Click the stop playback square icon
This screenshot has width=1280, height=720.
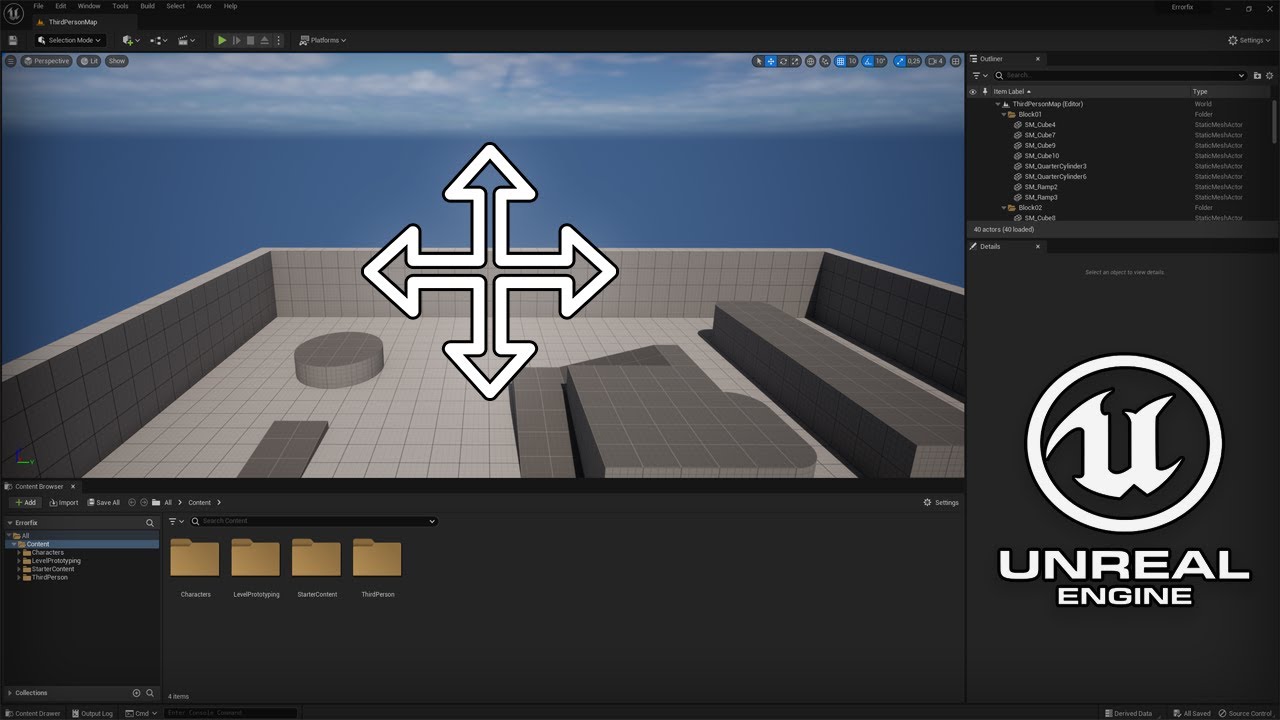(x=250, y=40)
